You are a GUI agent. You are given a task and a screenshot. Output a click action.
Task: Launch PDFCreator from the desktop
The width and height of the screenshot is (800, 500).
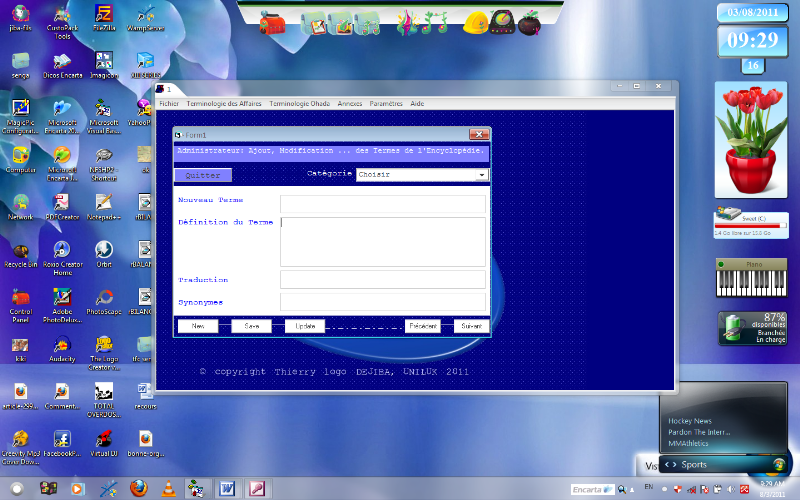(62, 208)
